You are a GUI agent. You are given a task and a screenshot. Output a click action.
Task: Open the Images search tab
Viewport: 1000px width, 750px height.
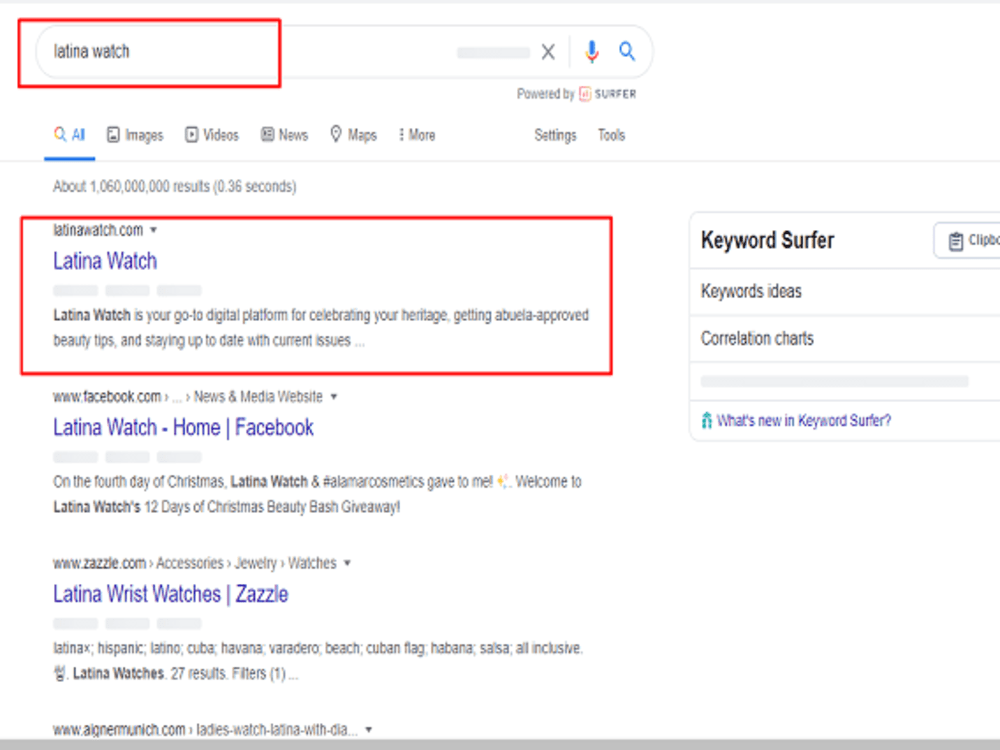[x=135, y=135]
